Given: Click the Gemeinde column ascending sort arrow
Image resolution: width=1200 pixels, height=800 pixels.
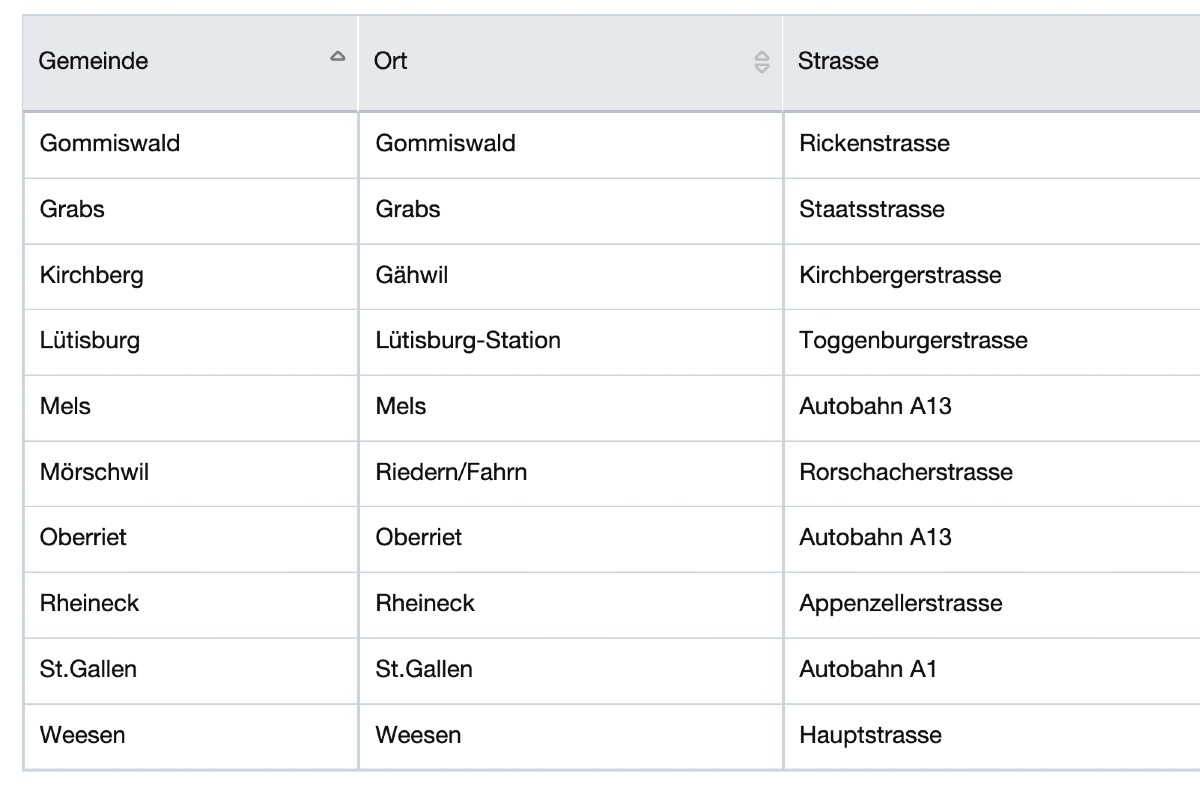Looking at the screenshot, I should (337, 57).
